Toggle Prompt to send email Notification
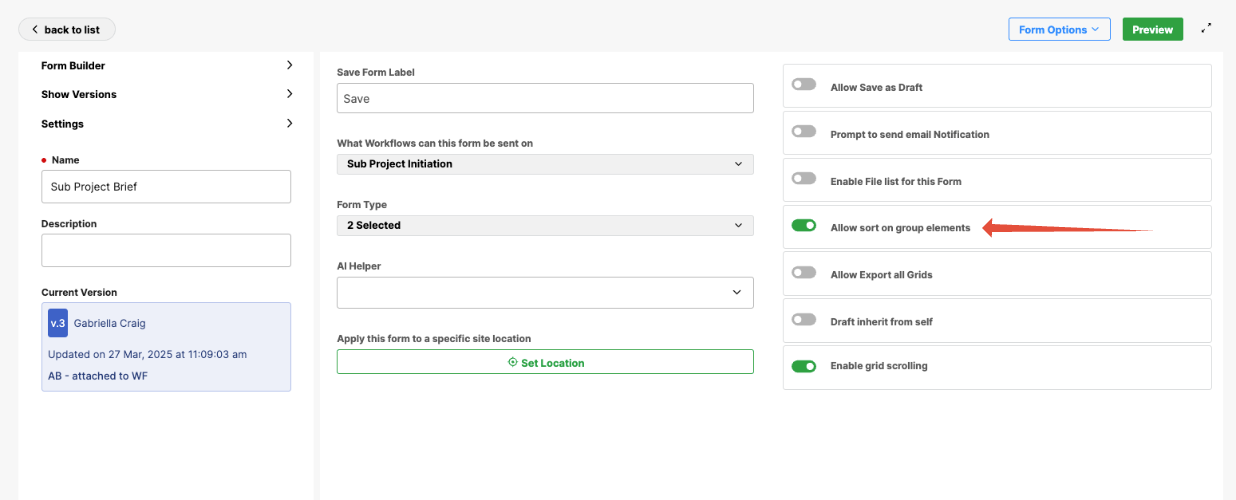This screenshot has height=500, width=1236. [x=804, y=133]
